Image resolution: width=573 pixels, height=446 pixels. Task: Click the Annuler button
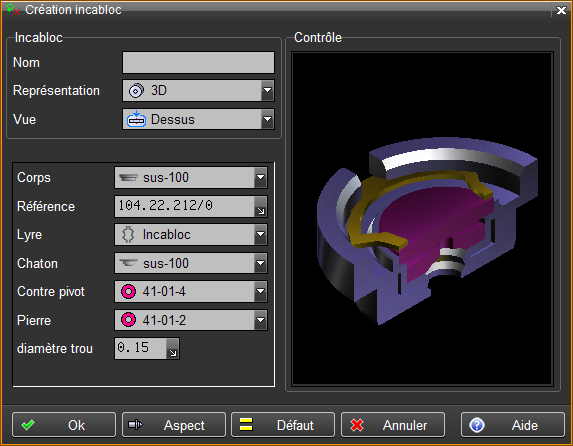[x=393, y=425]
